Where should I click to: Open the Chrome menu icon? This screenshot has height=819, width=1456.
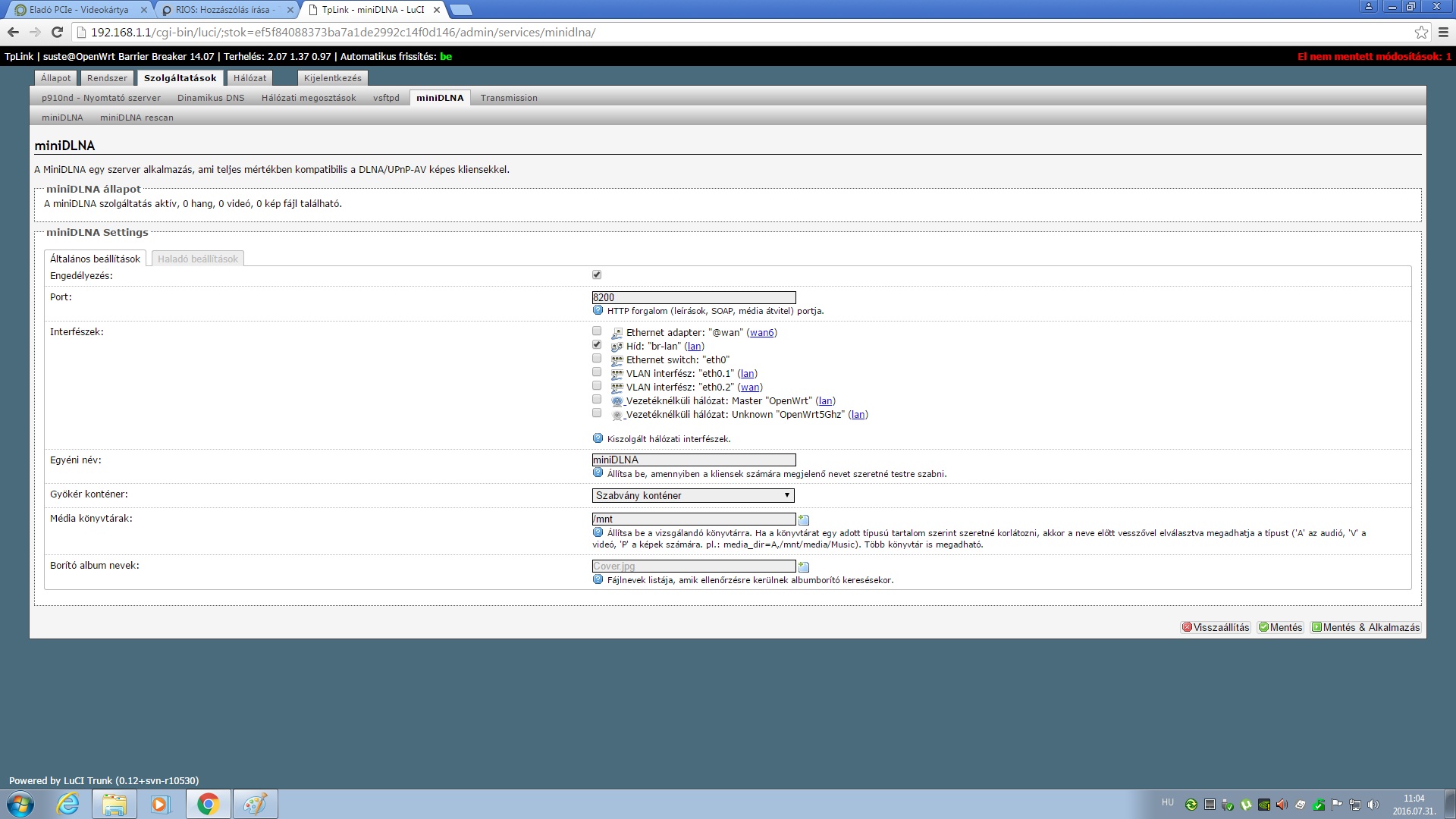pyautogui.click(x=1443, y=32)
